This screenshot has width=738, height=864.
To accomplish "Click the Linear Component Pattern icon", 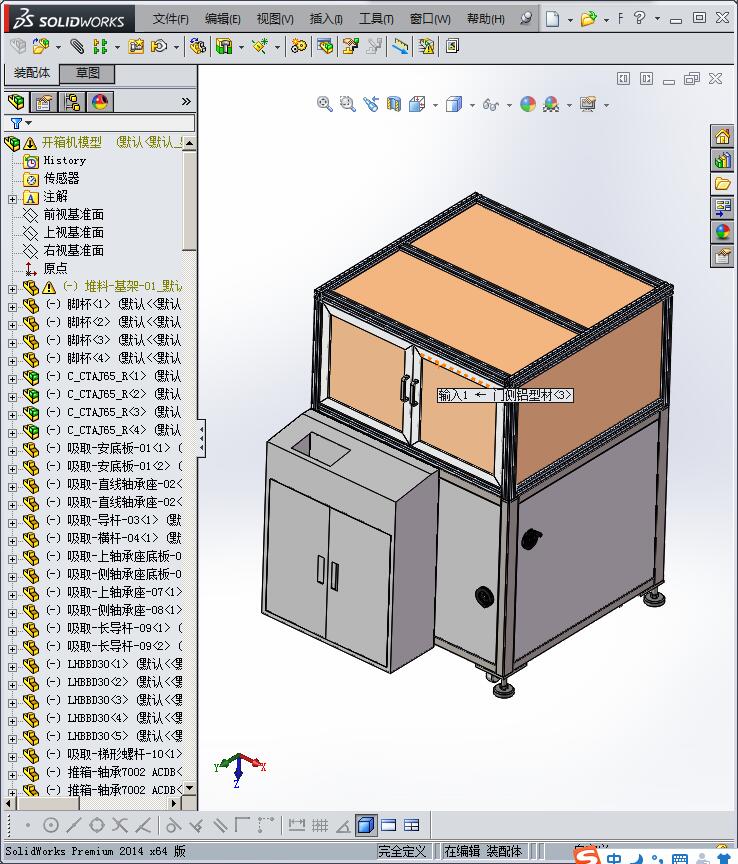I will tap(100, 46).
